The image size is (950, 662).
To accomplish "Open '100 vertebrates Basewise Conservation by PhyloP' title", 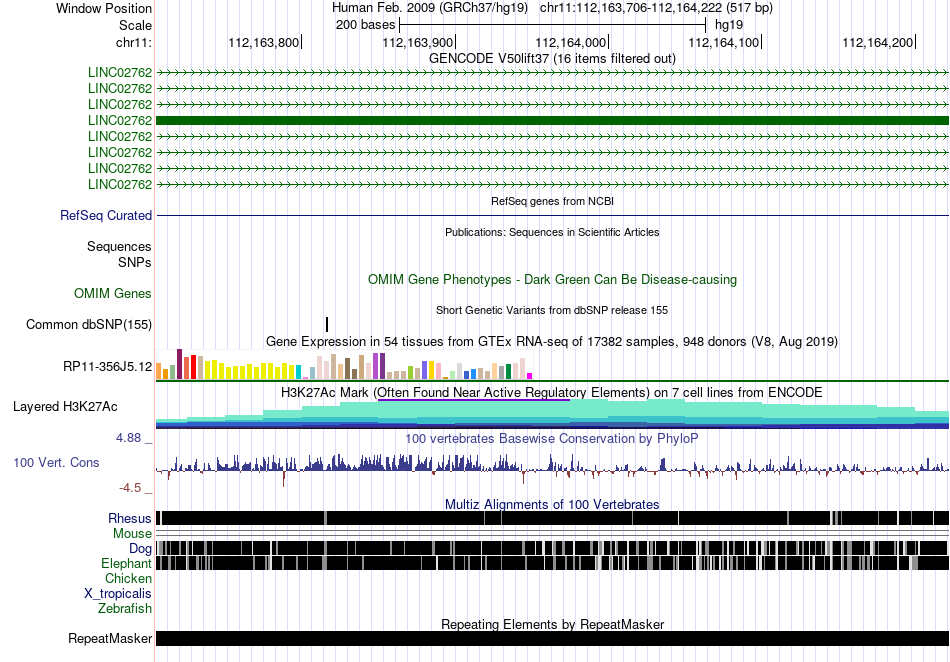I will click(552, 439).
